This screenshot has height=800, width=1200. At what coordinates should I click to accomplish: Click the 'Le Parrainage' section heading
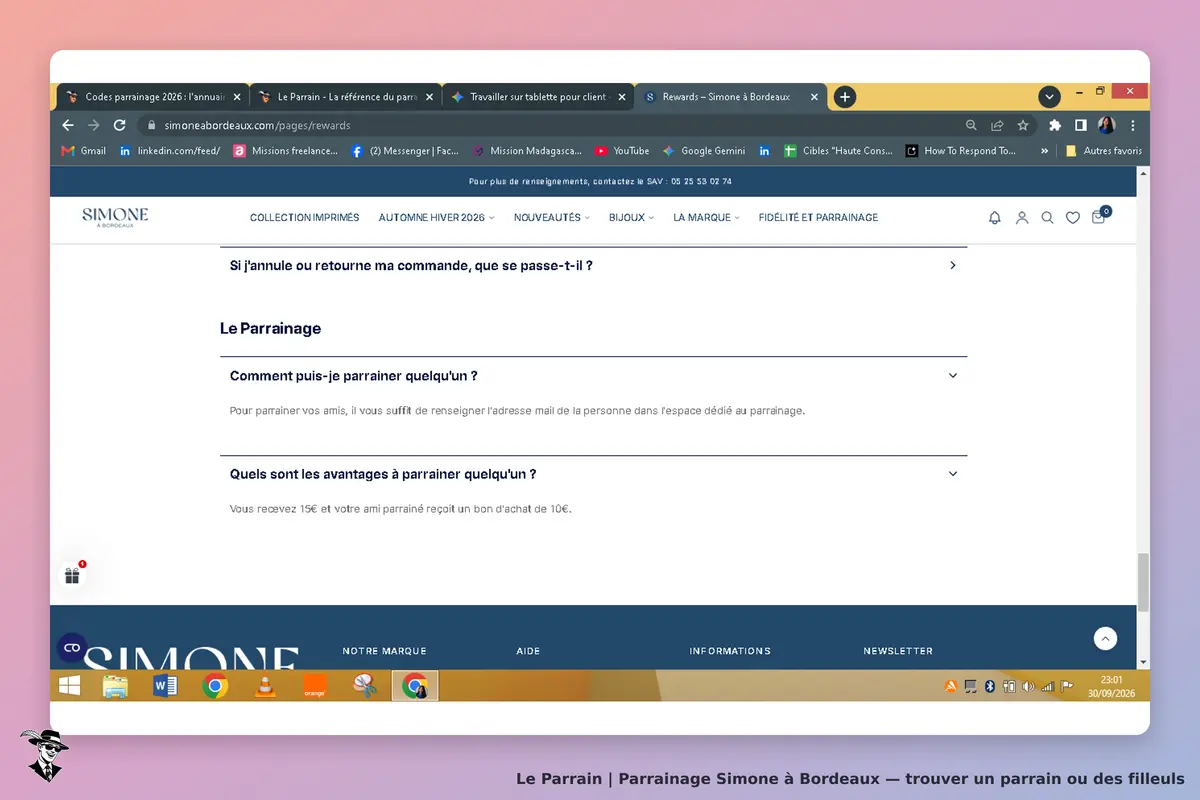[x=270, y=328]
